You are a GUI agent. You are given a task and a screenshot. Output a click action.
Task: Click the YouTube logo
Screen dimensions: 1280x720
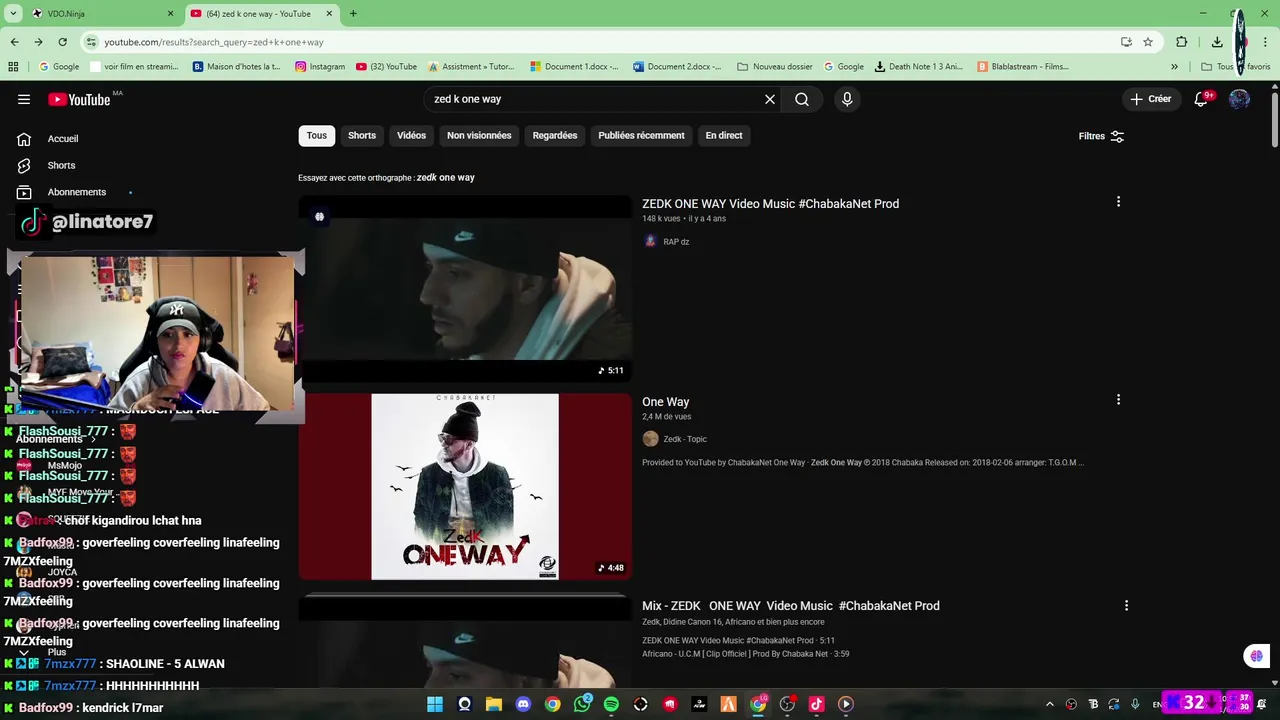click(79, 99)
